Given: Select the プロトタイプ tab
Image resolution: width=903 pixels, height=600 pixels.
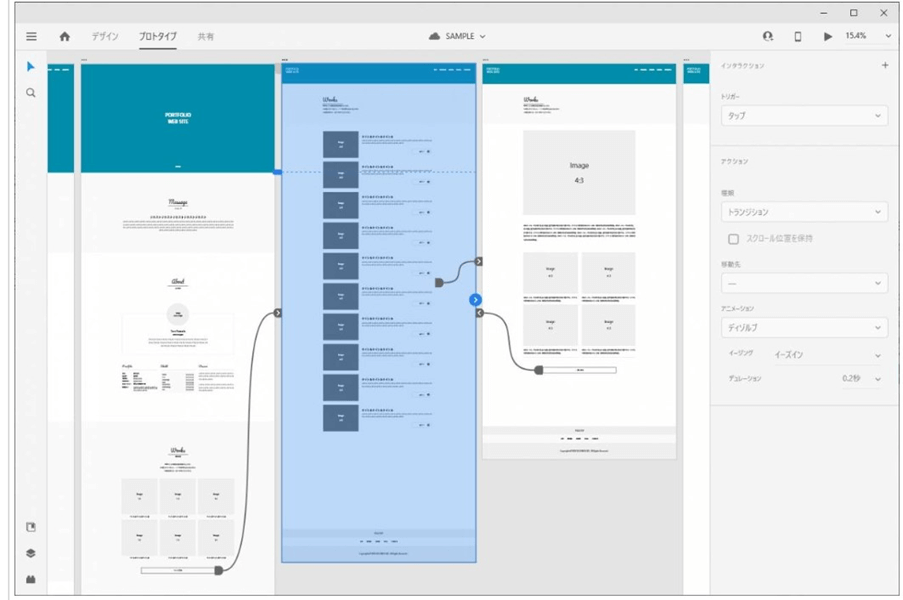Looking at the screenshot, I should coord(158,36).
